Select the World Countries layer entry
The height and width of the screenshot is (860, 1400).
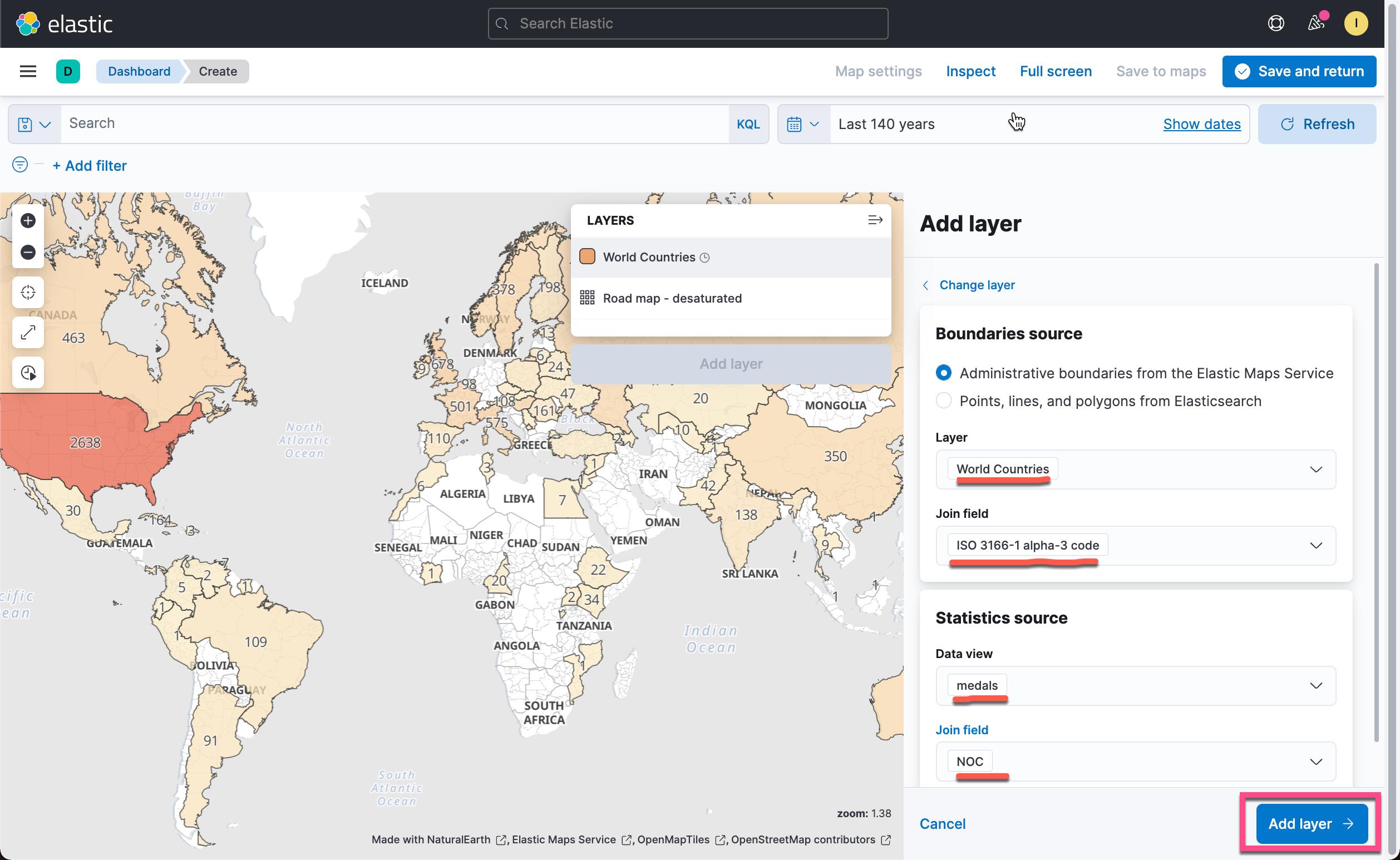(x=731, y=257)
